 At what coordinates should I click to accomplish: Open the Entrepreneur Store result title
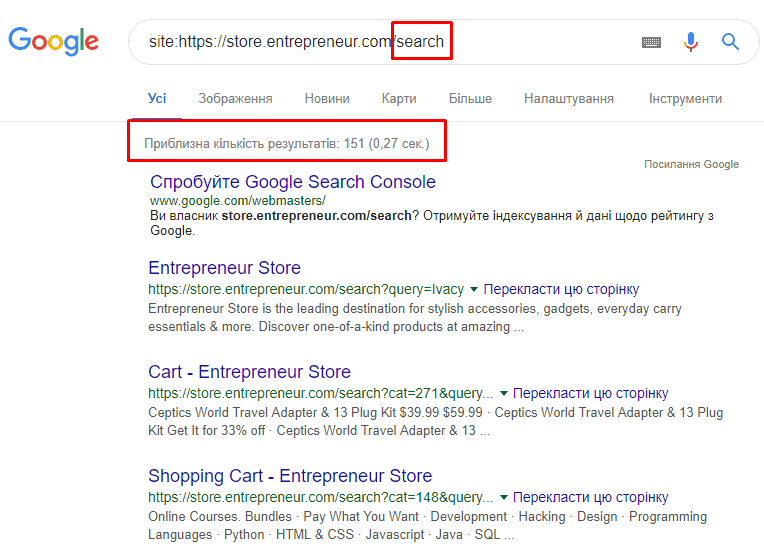coord(225,268)
